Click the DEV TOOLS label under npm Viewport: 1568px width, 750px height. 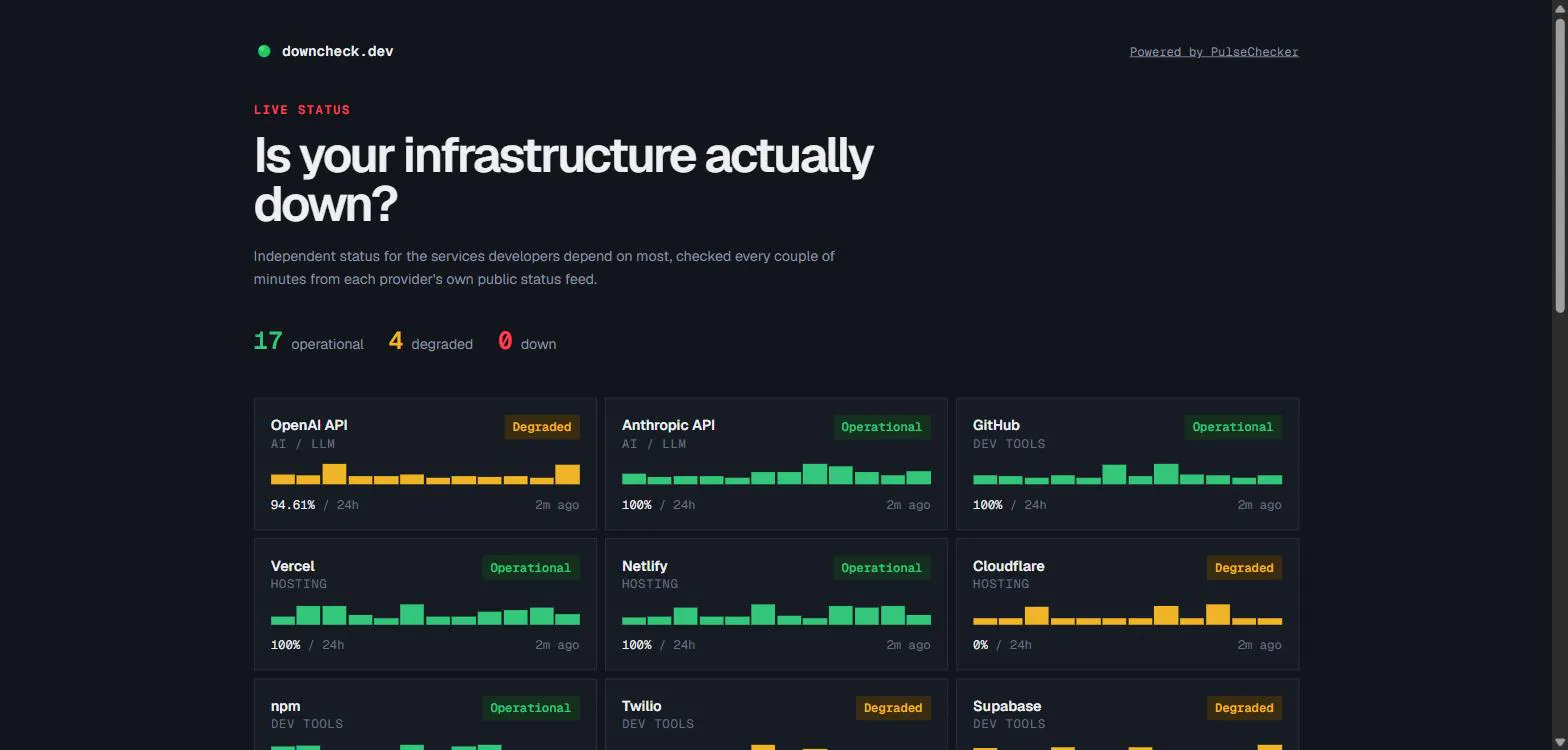pos(307,724)
